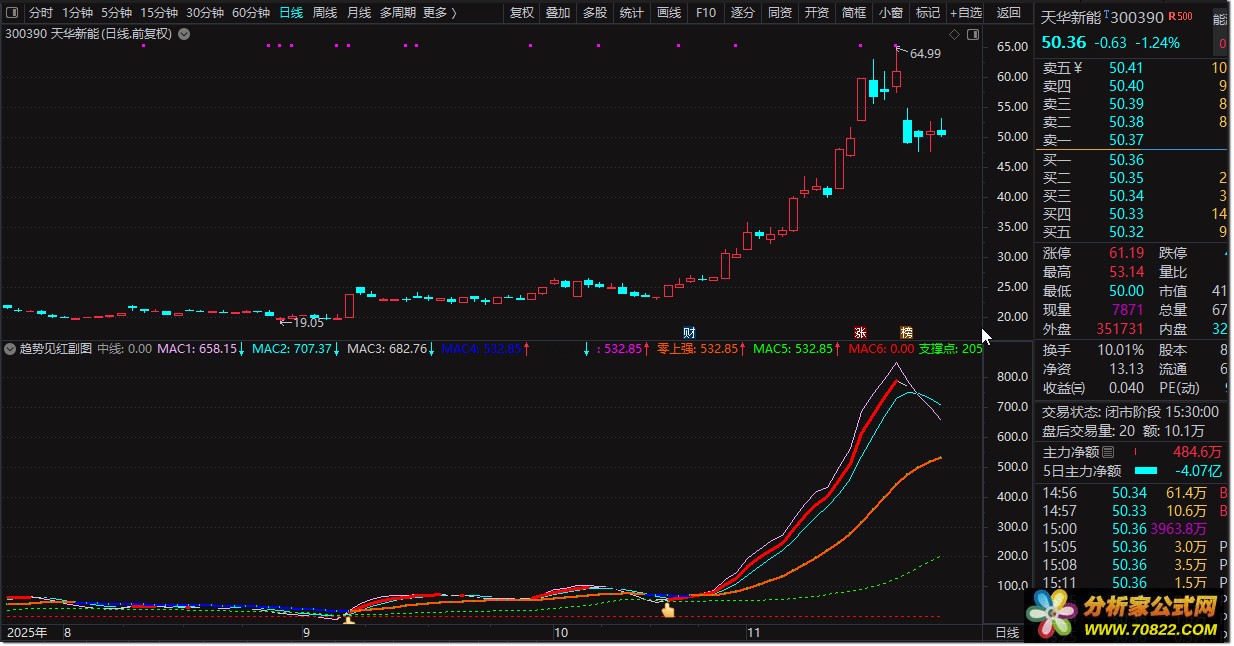Click the 64.99 high price label
This screenshot has height=646, width=1234.
[x=925, y=54]
